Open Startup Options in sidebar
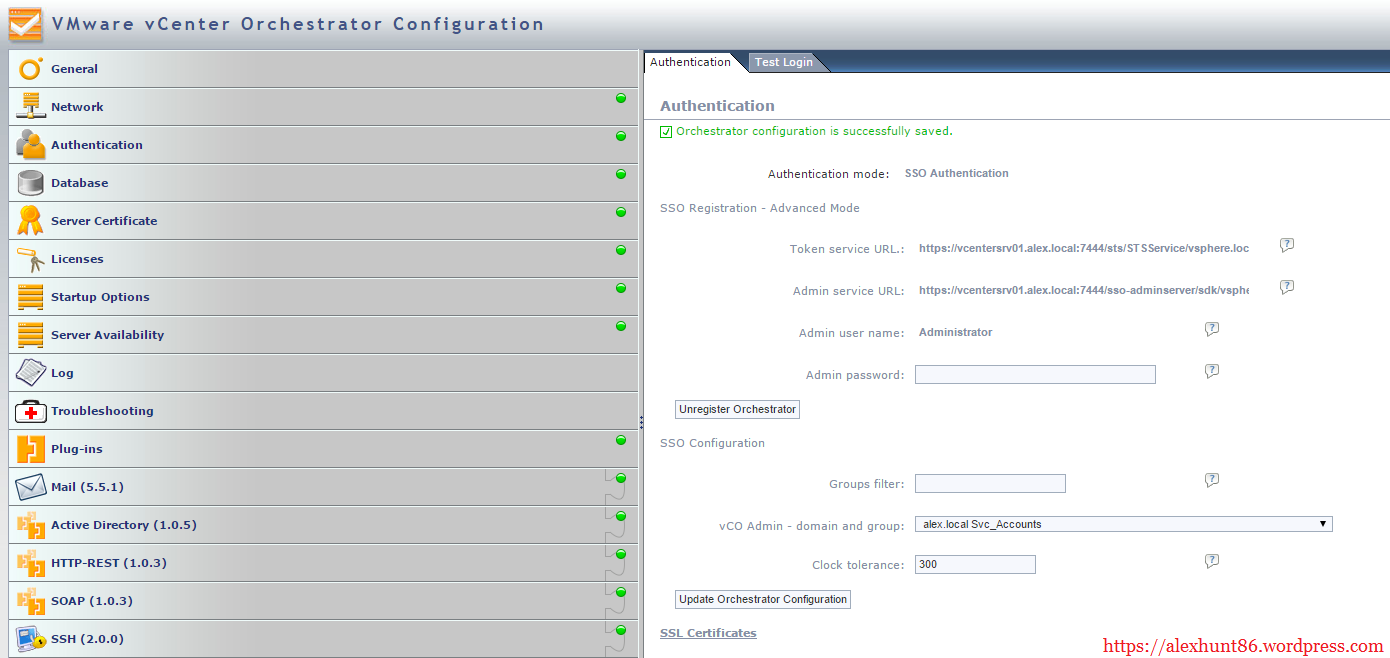Image resolution: width=1390 pixels, height=658 pixels. point(100,297)
